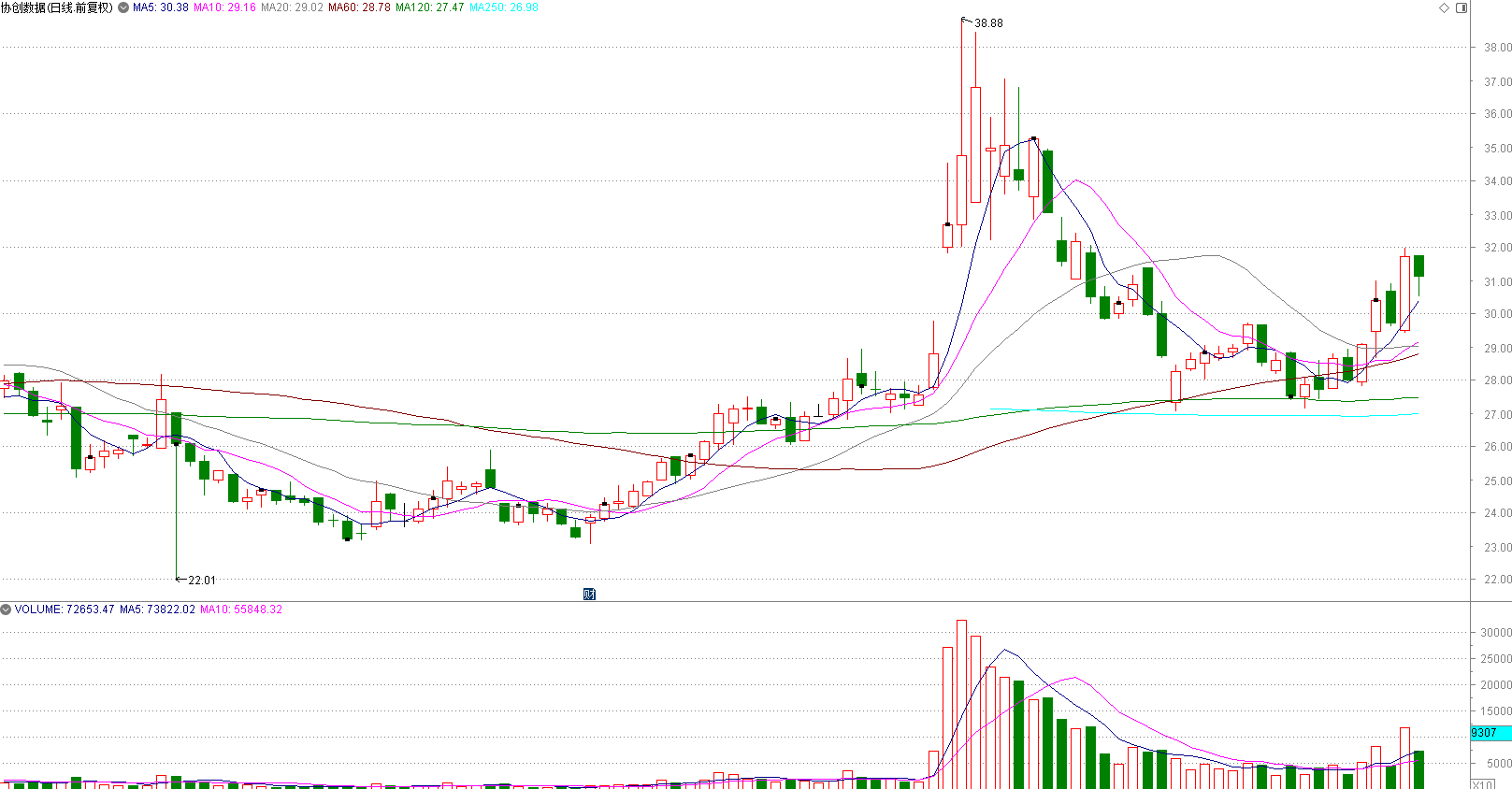
Task: Select the cyan MA250: 26.98 label
Action: click(x=503, y=7)
